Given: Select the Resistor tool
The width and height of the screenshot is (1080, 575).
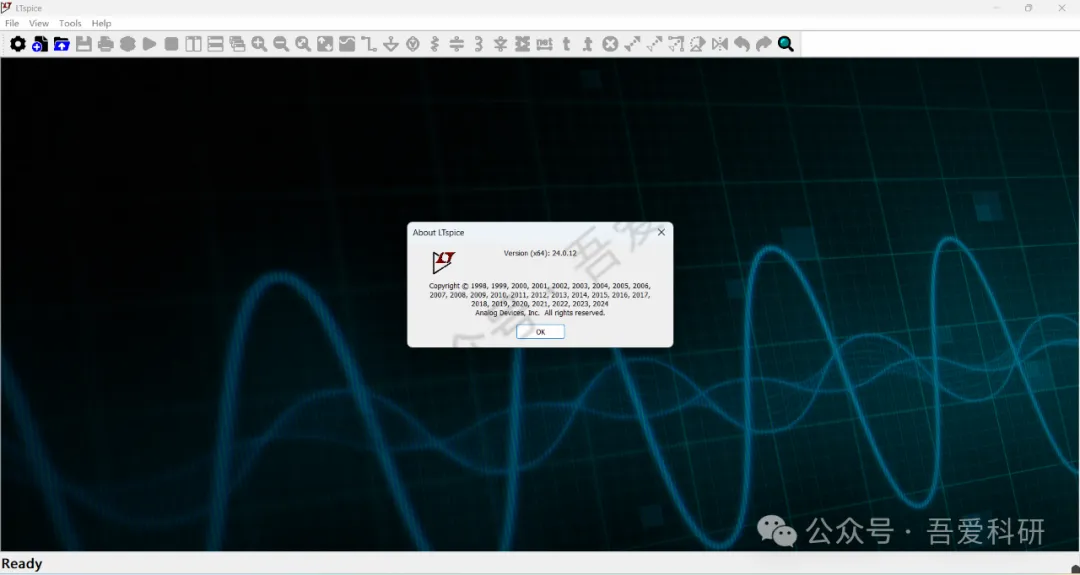Looking at the screenshot, I should point(435,44).
